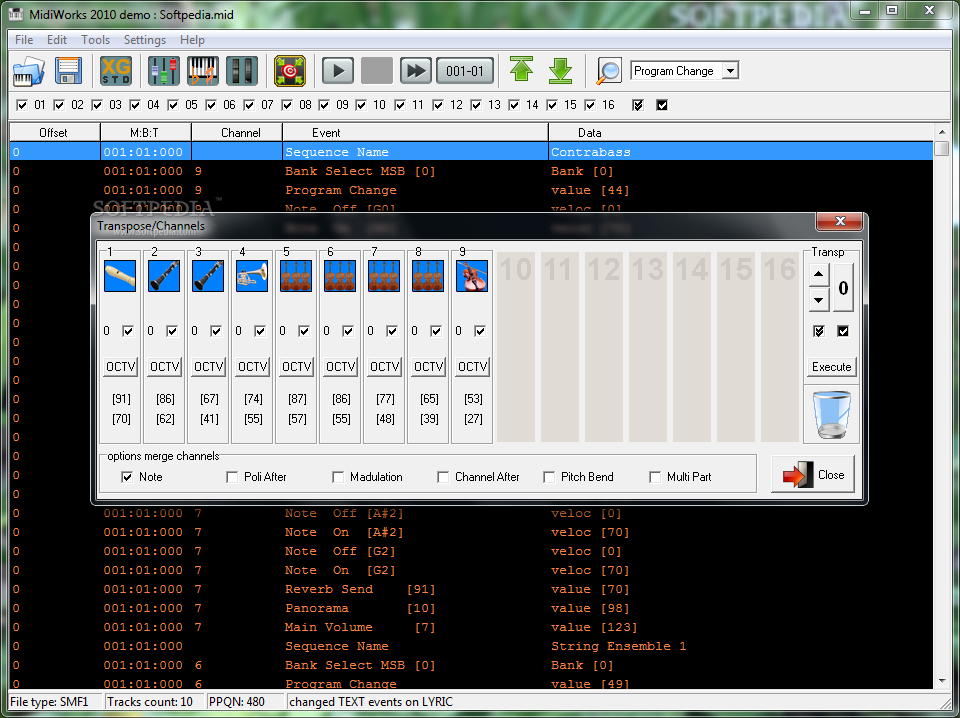Toggle the transpose value 0 button
Screen dimensions: 960x718
(x=844, y=288)
